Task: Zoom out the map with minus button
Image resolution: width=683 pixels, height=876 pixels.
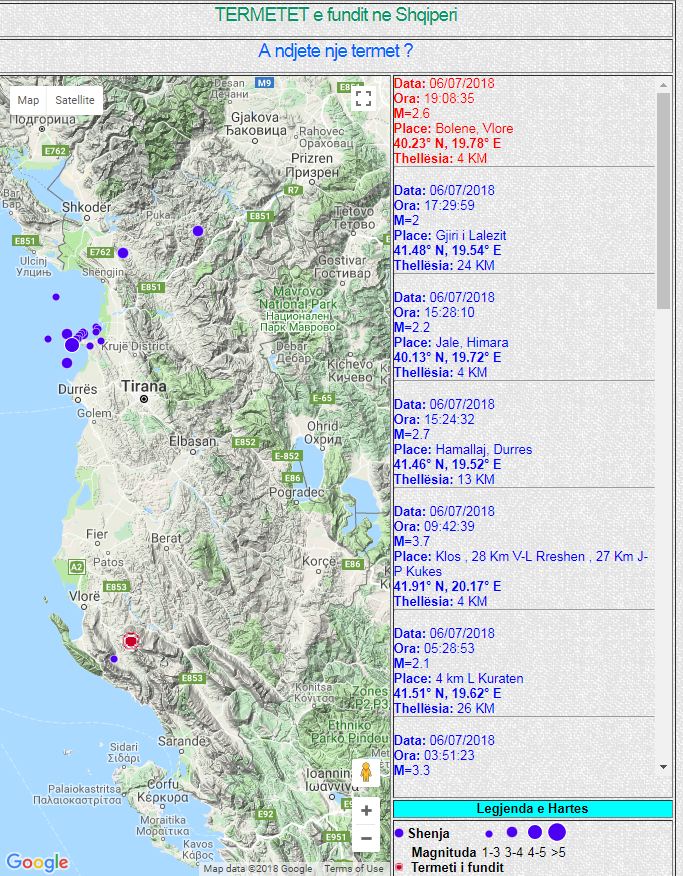Action: click(x=366, y=838)
